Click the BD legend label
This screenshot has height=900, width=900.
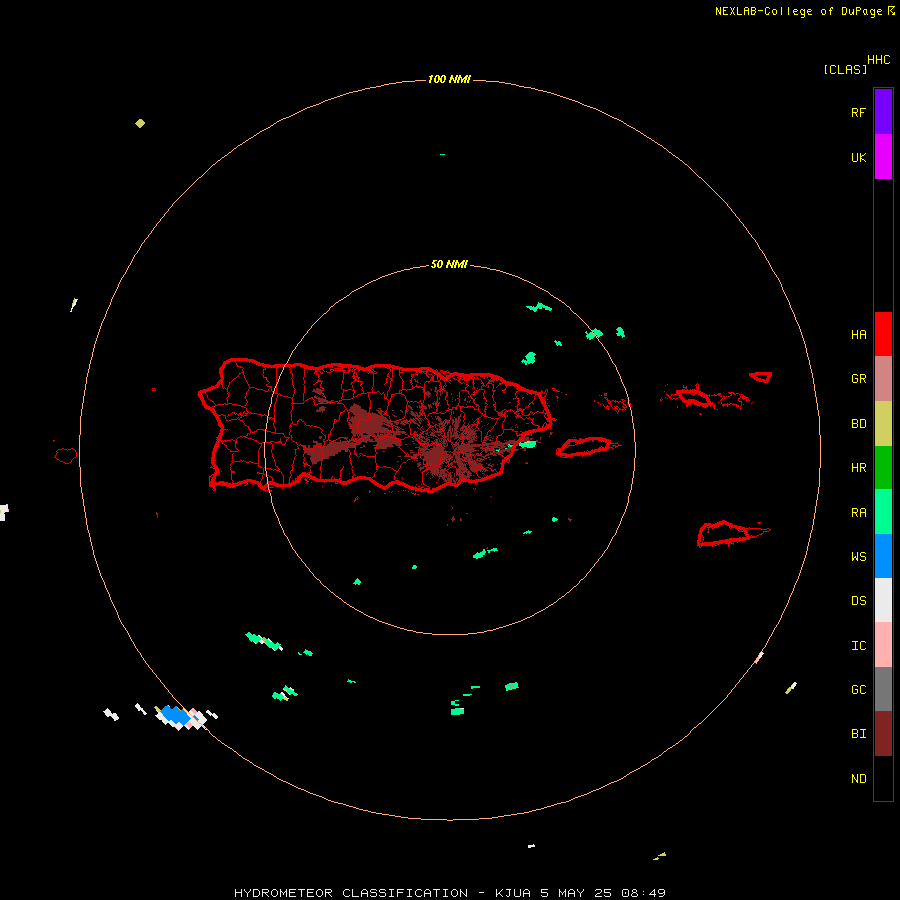point(858,424)
